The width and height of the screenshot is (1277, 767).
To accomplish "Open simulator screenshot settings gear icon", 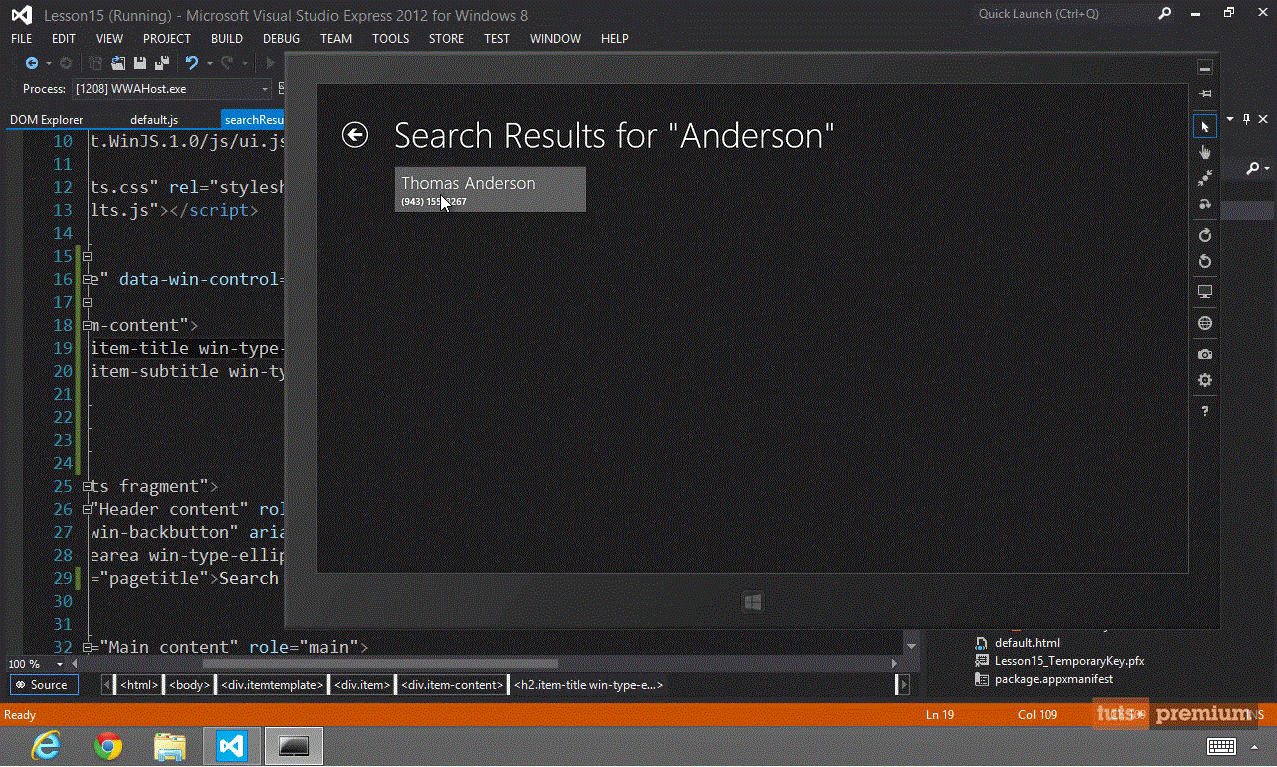I will click(1205, 380).
